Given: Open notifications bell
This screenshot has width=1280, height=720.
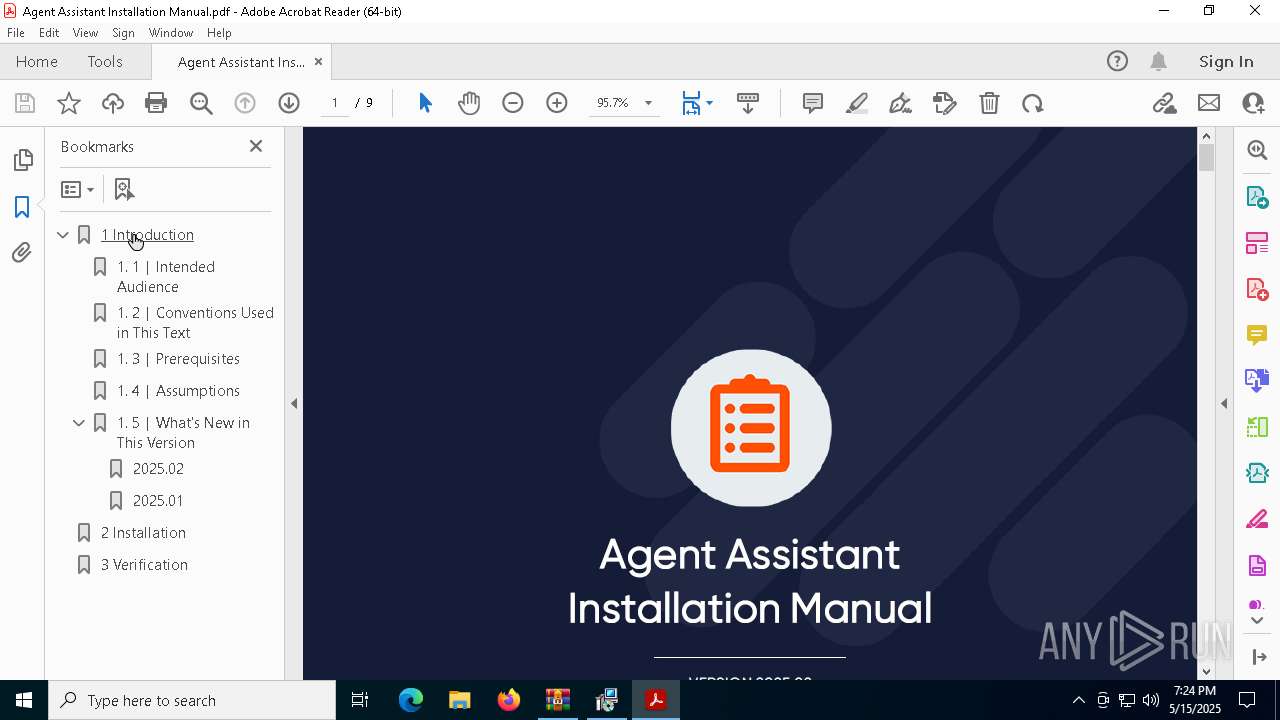Looking at the screenshot, I should point(1159,62).
